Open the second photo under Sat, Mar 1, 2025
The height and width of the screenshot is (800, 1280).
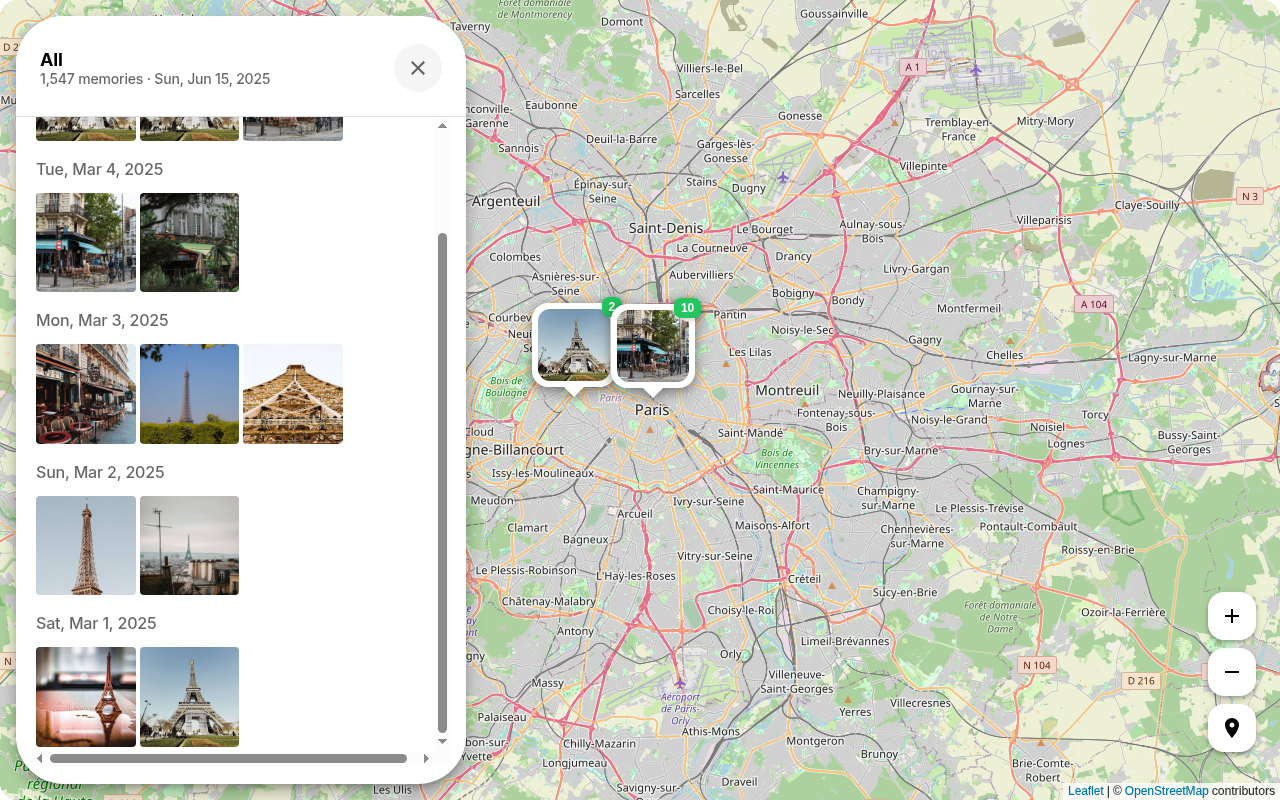tap(190, 697)
